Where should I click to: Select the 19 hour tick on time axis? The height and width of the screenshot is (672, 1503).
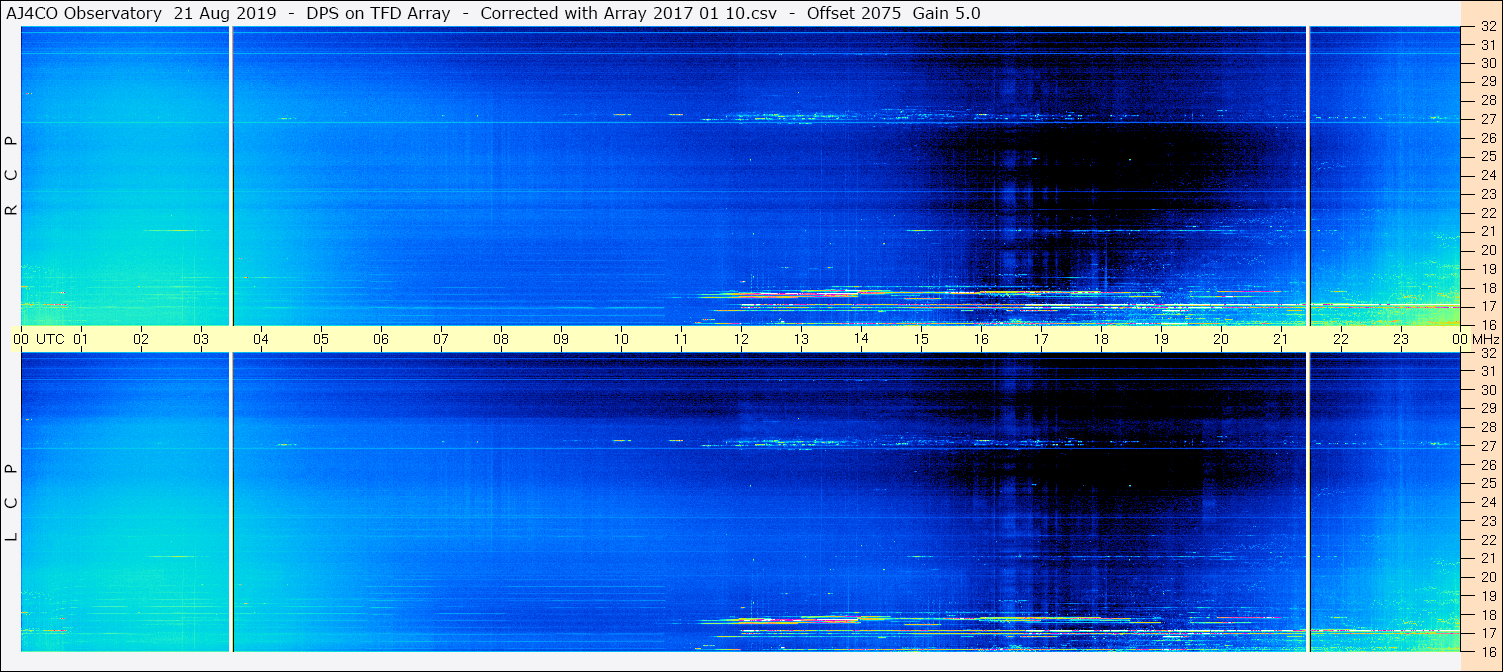(1161, 339)
